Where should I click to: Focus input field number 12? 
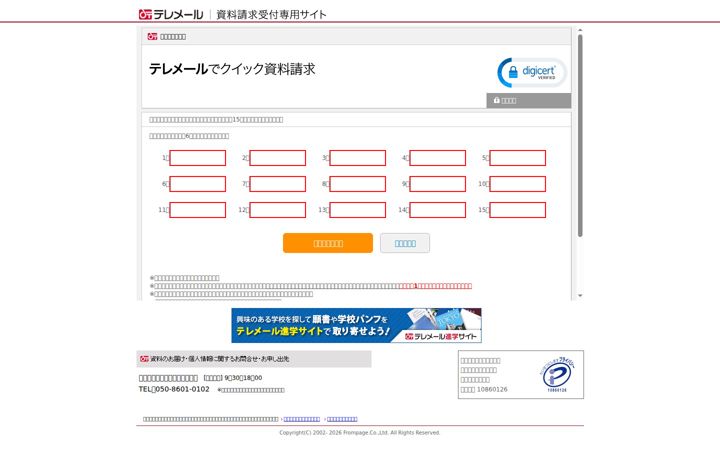(x=277, y=210)
